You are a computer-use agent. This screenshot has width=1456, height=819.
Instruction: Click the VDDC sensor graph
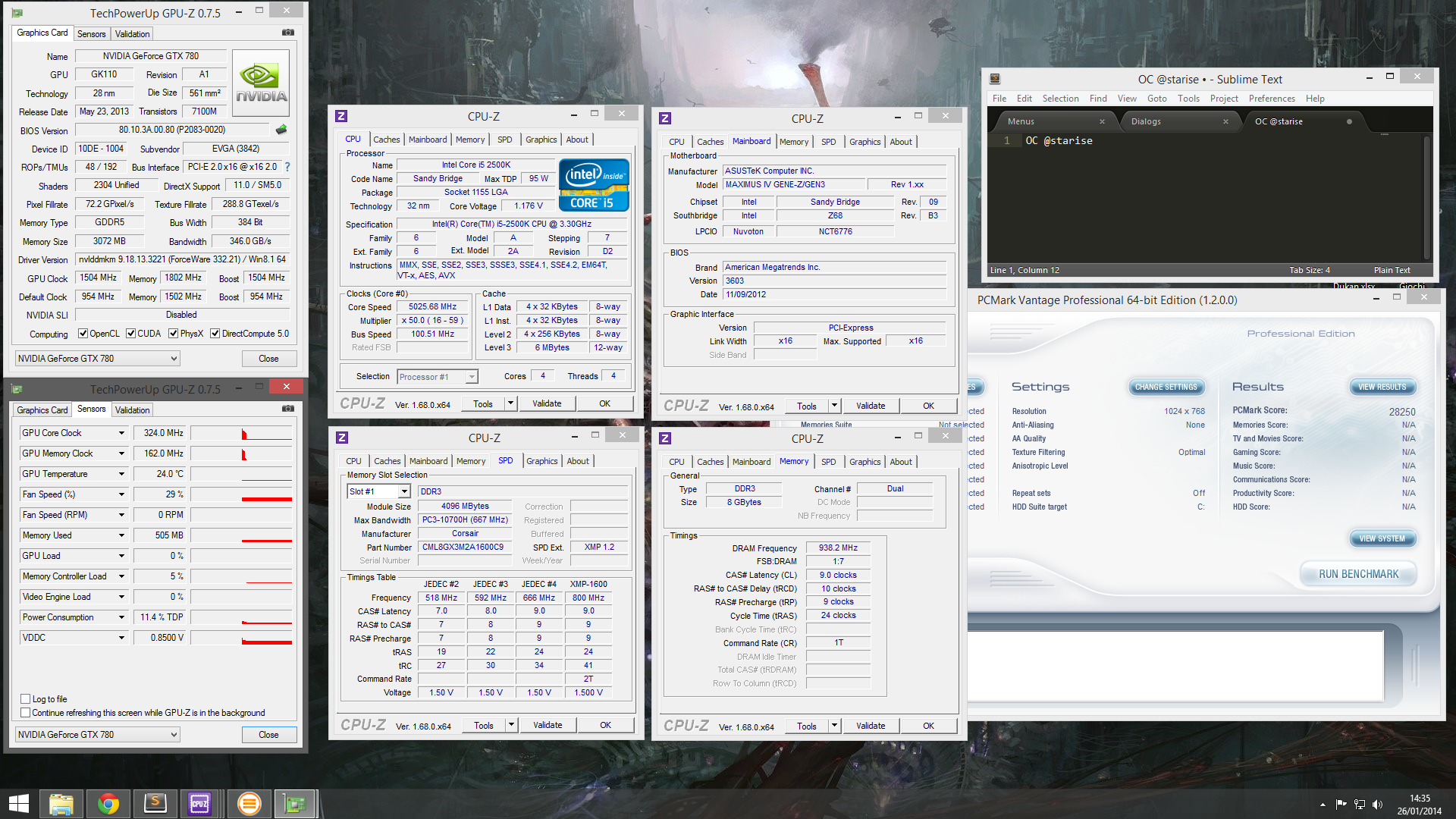point(241,638)
